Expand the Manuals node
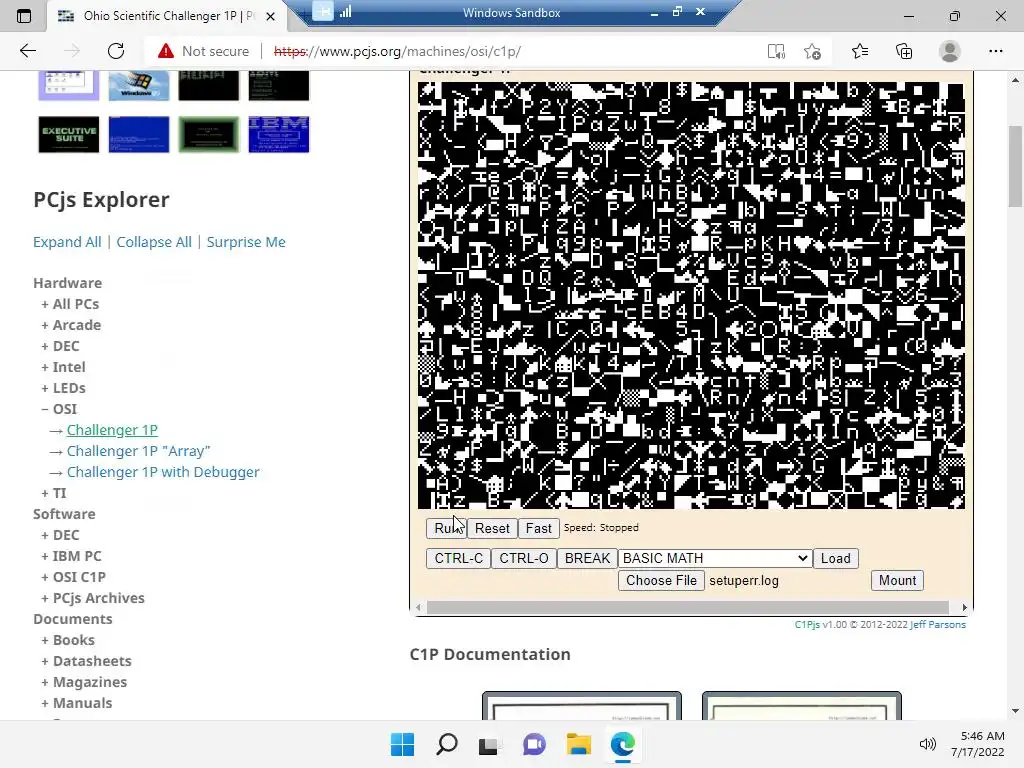This screenshot has height=768, width=1024. pos(76,703)
